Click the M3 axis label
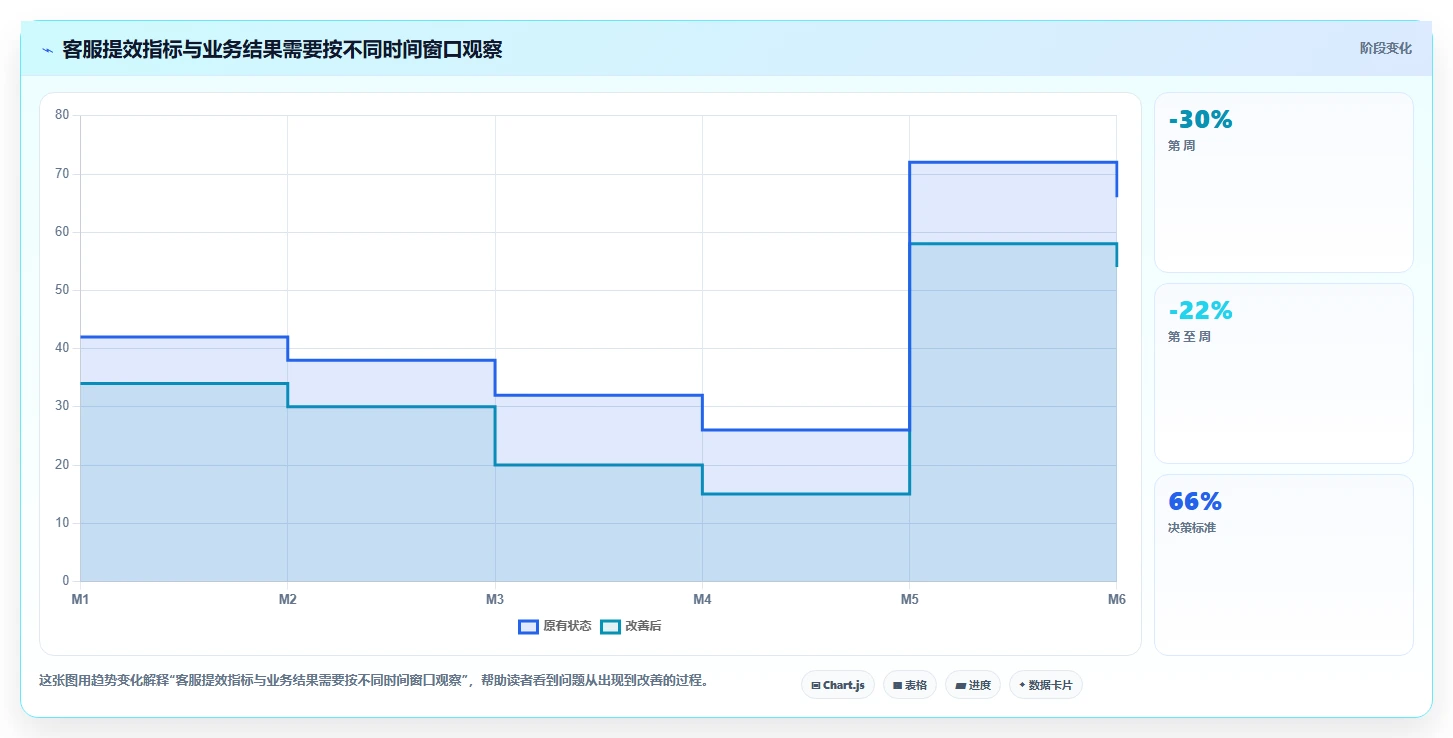This screenshot has width=1453, height=738. 495,599
